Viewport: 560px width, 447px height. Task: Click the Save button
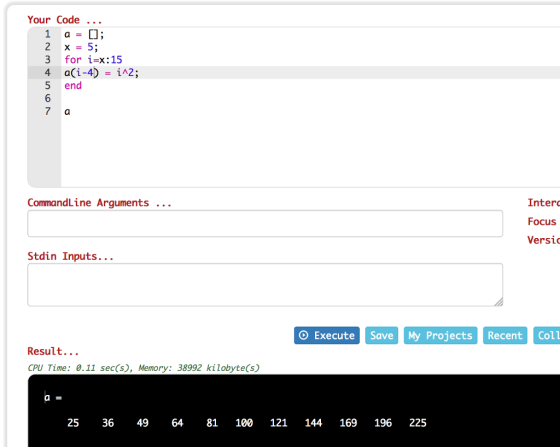[381, 335]
